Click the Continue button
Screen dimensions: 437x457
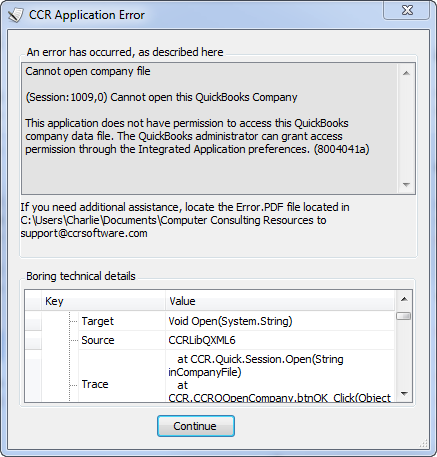[x=196, y=426]
